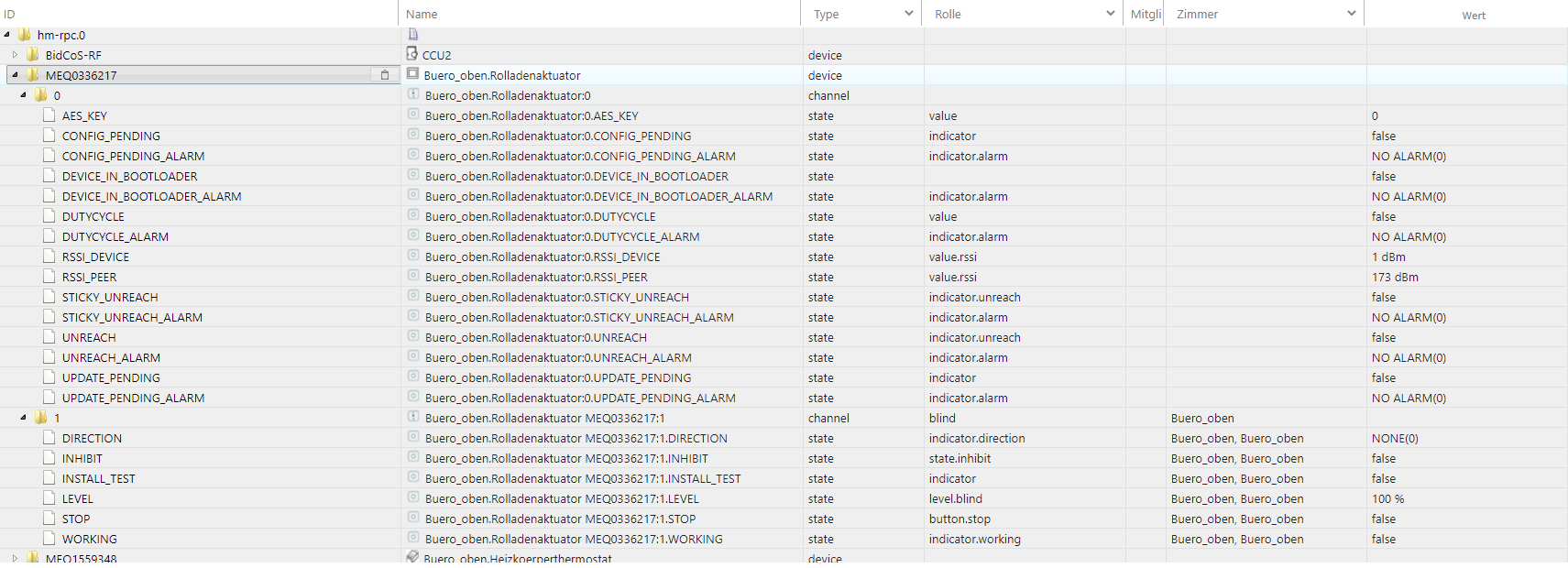Click the file icon next to STICKY_UNREACH
Screen dimensions: 1568x568
point(49,297)
